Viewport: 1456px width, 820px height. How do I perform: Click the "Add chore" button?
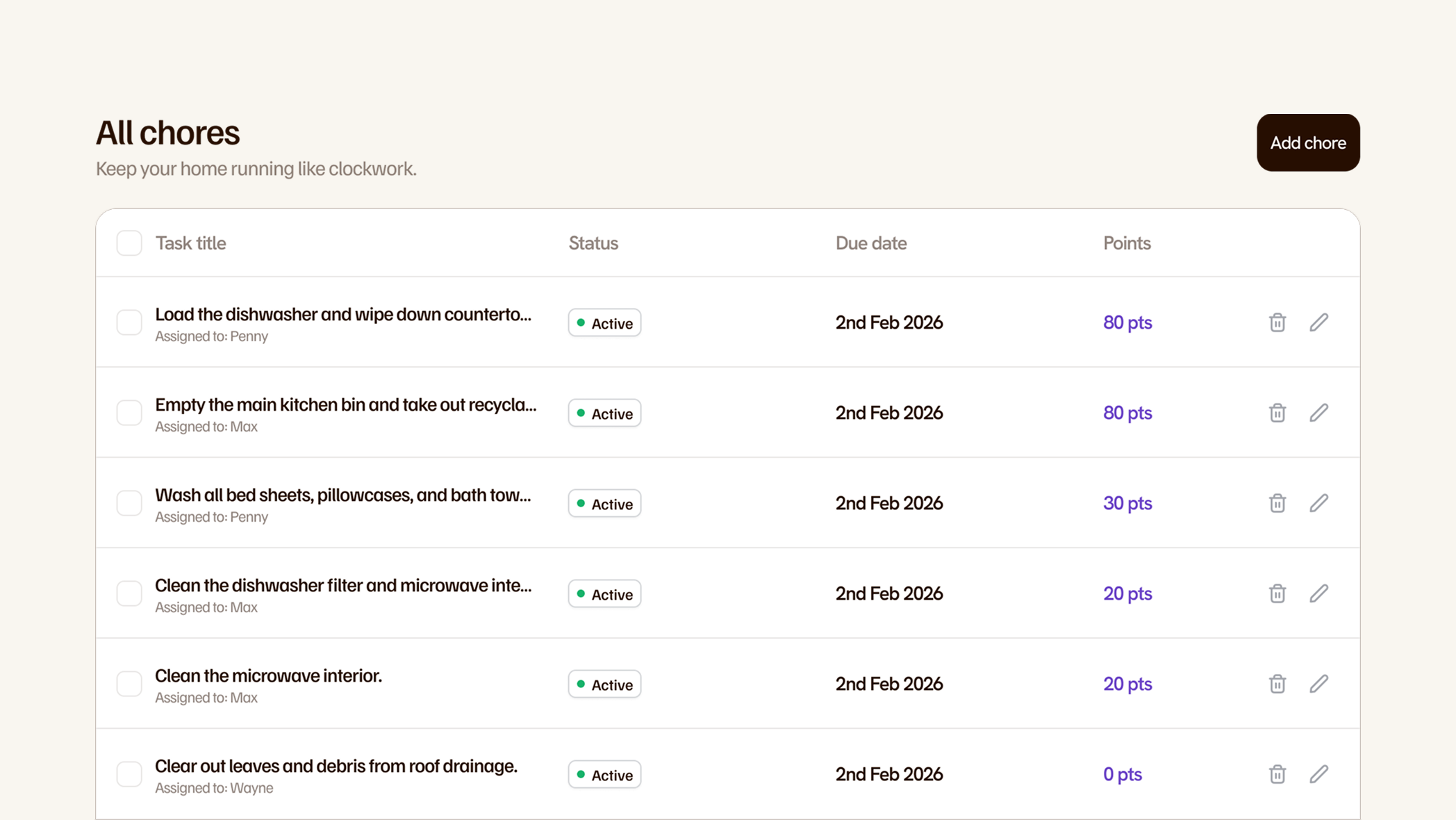point(1308,142)
